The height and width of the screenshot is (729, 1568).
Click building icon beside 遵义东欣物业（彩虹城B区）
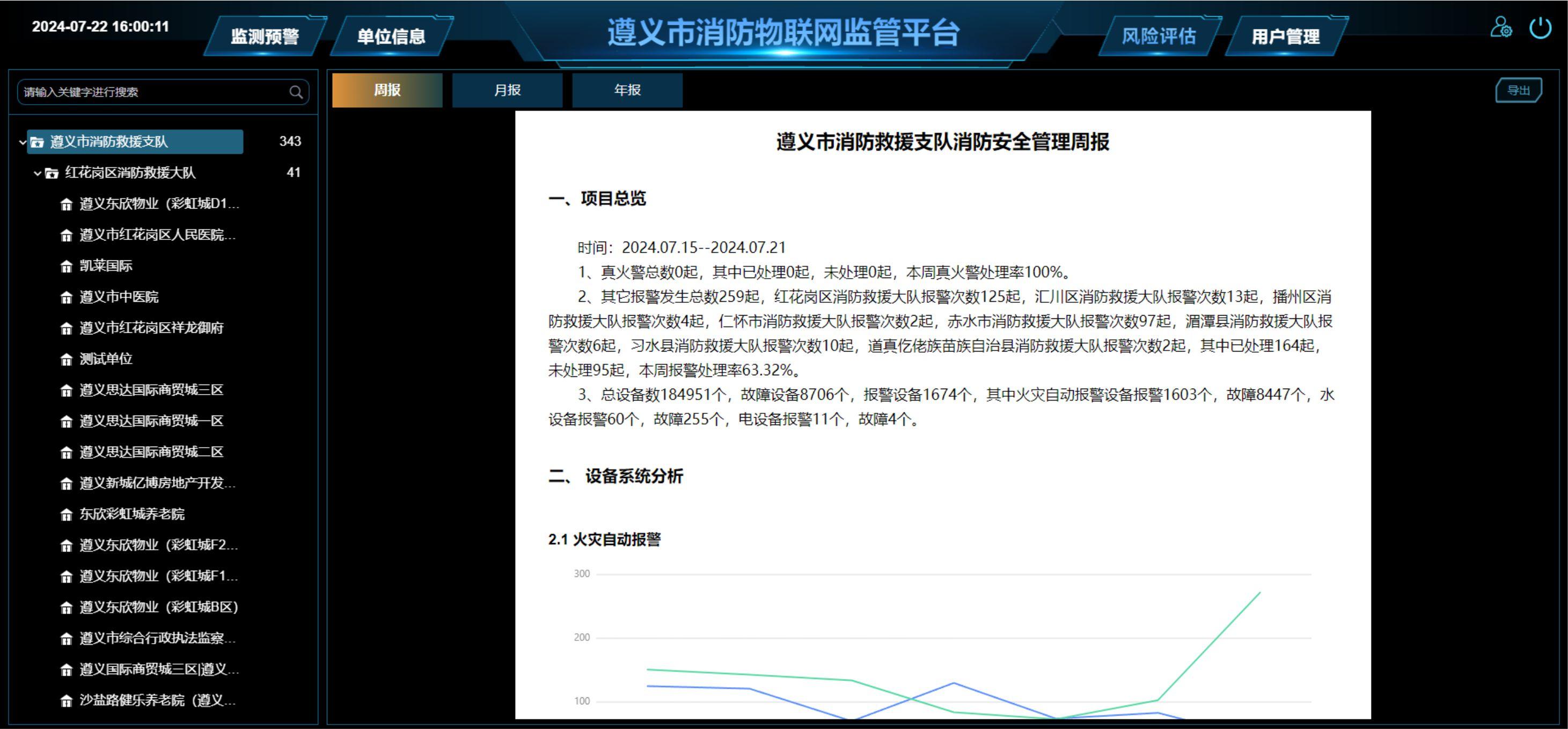(x=67, y=608)
